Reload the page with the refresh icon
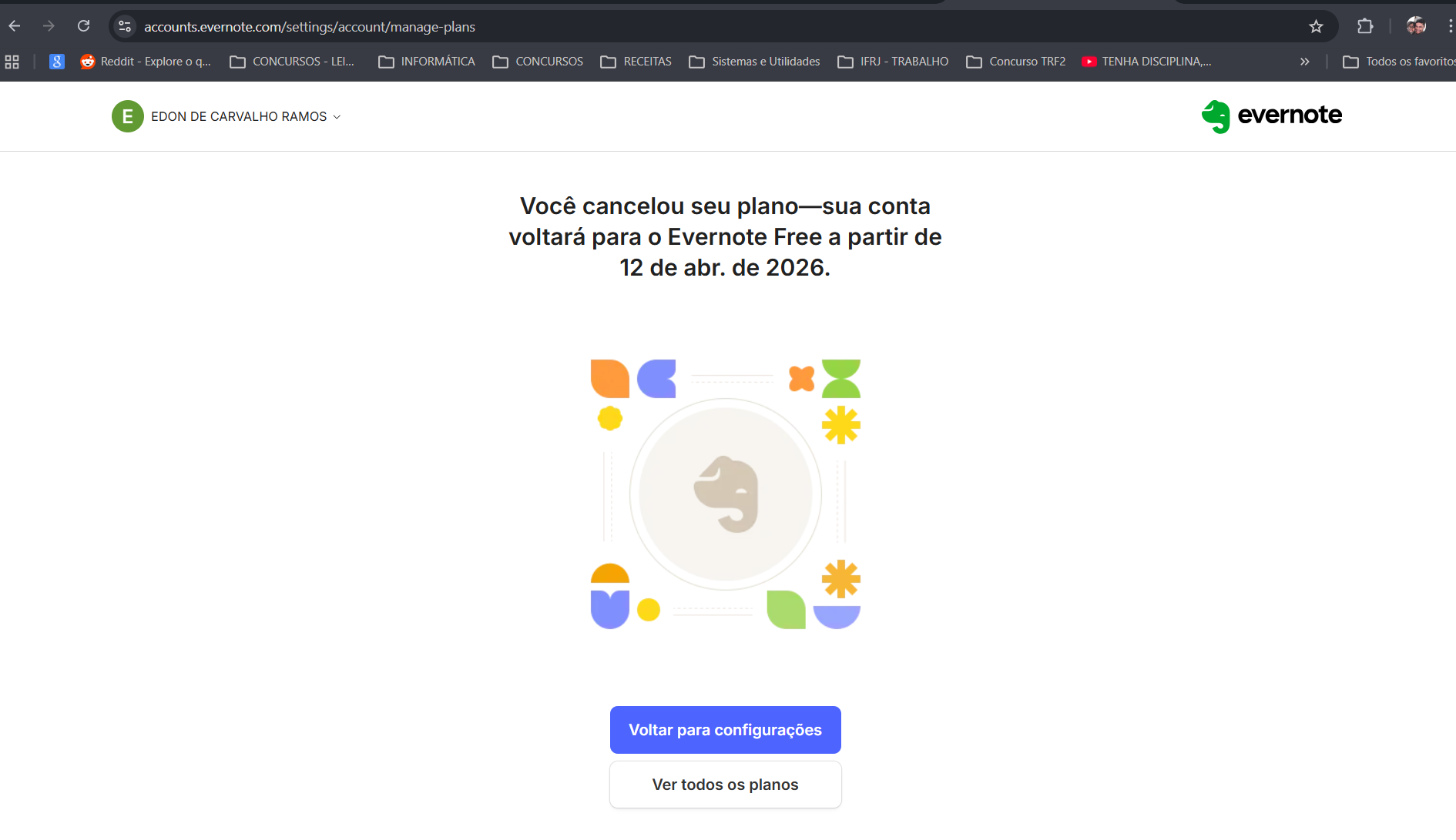This screenshot has height=840, width=1456. 84,27
